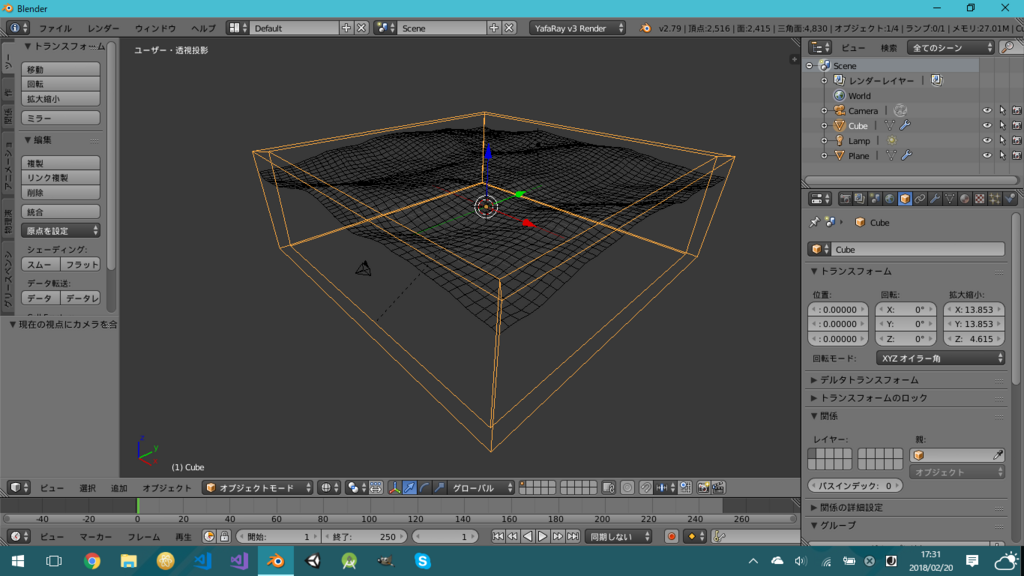Open the World properties tab
This screenshot has width=1024, height=576.
point(889,199)
